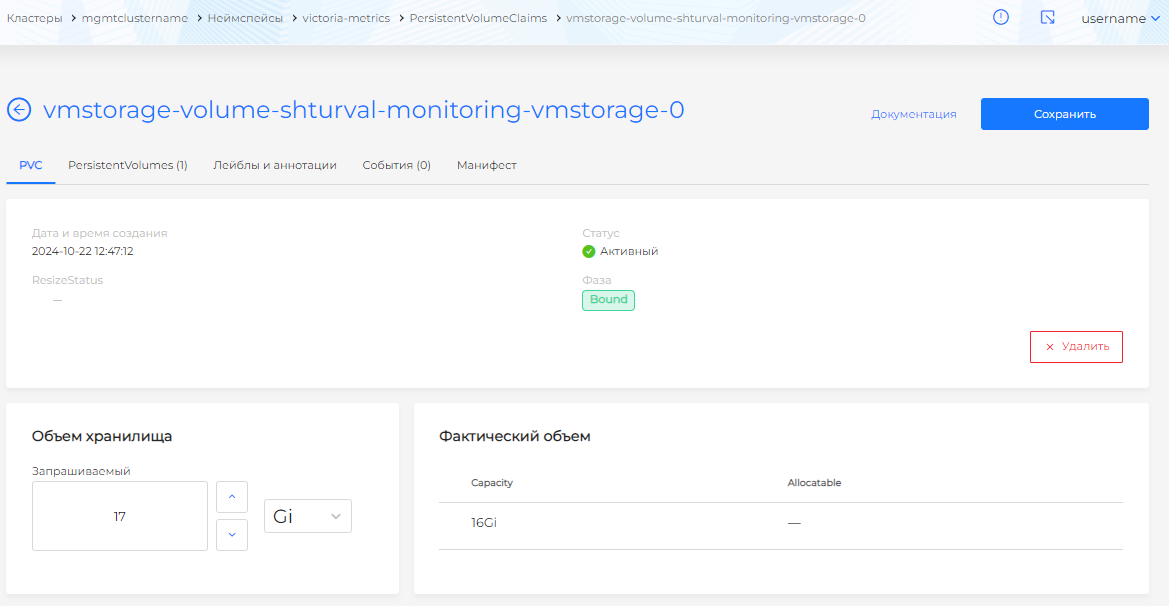Image resolution: width=1169 pixels, height=606 pixels.
Task: Click the Сохранить button
Action: pos(1064,114)
